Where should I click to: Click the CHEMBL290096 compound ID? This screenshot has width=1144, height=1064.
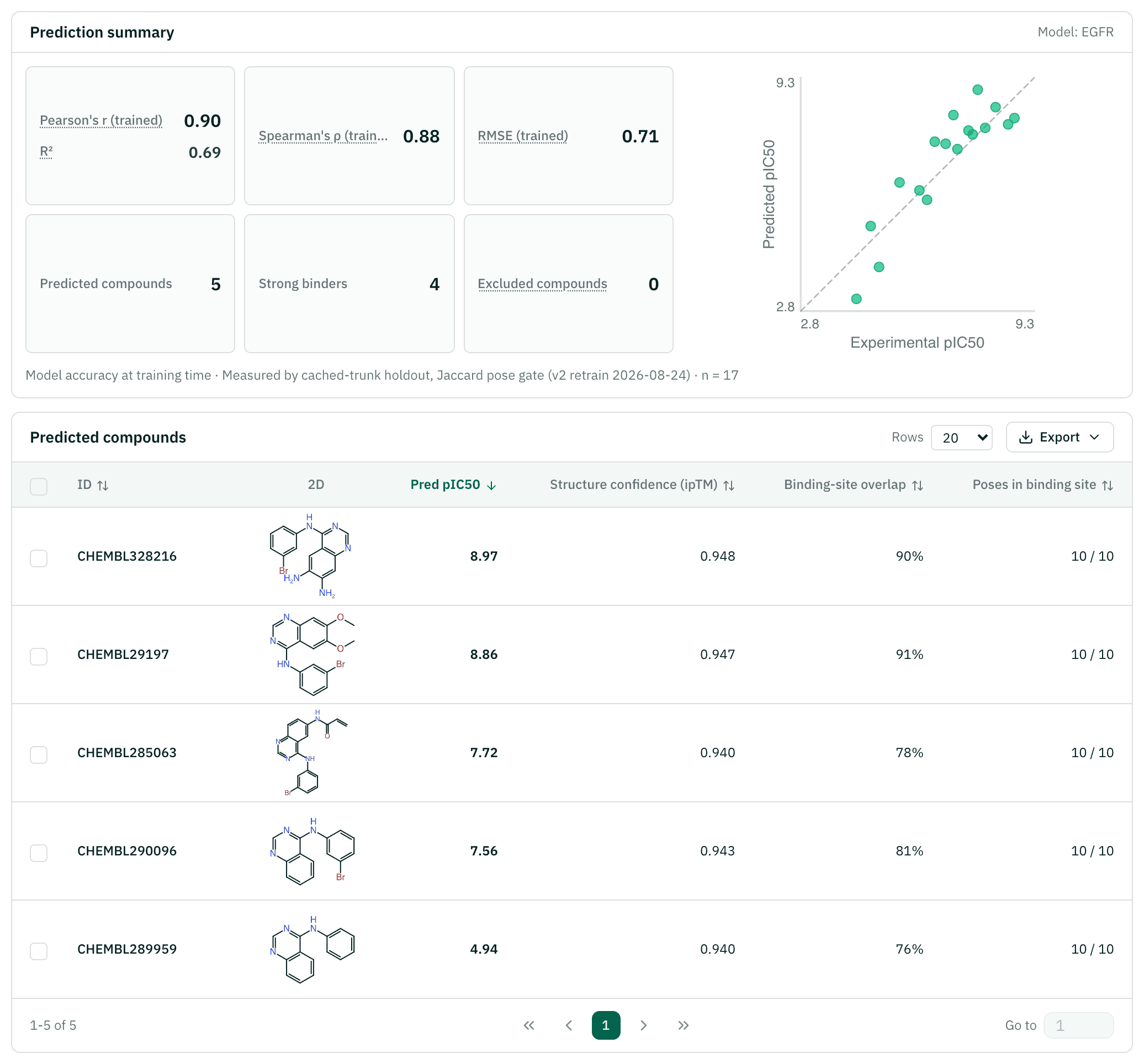click(x=126, y=851)
